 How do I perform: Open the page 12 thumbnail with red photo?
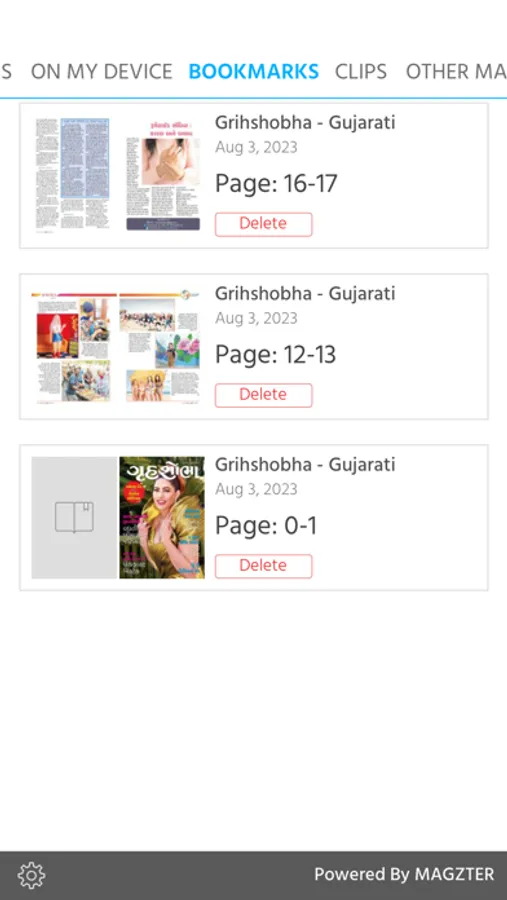(x=74, y=347)
